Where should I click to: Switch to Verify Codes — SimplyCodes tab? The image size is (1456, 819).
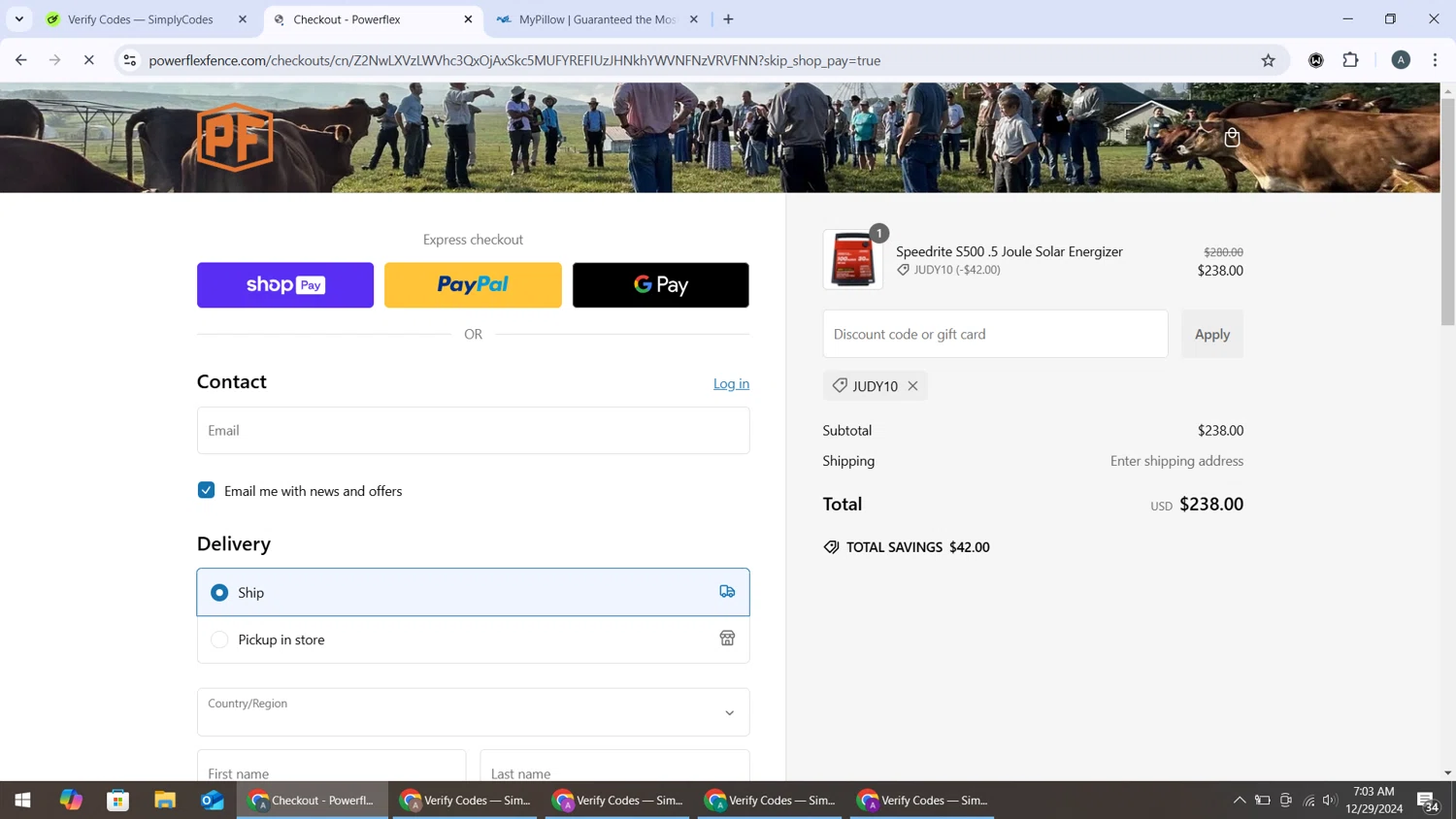tap(146, 19)
